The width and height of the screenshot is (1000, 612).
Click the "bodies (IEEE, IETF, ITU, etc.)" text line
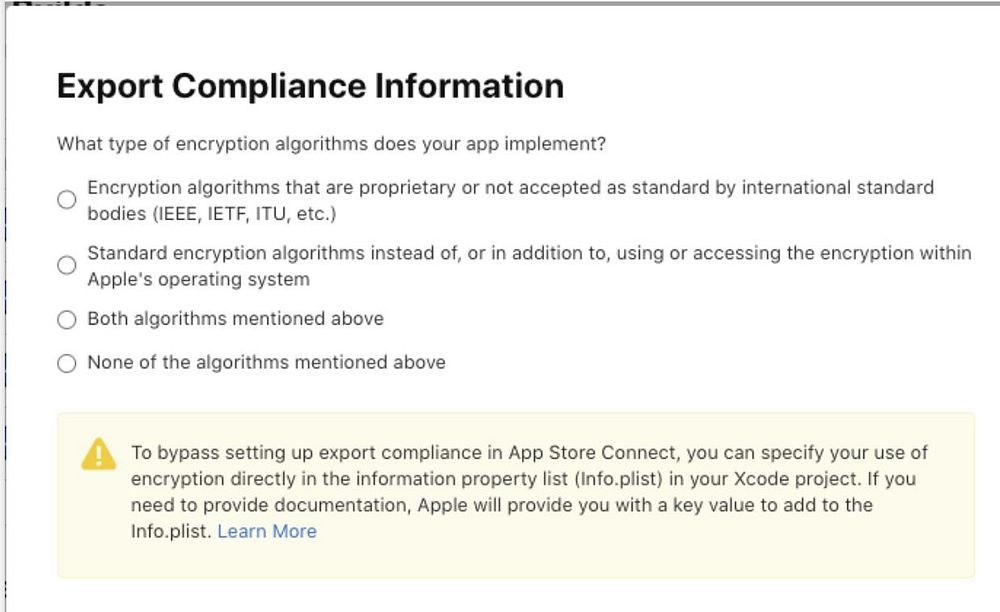(212, 214)
